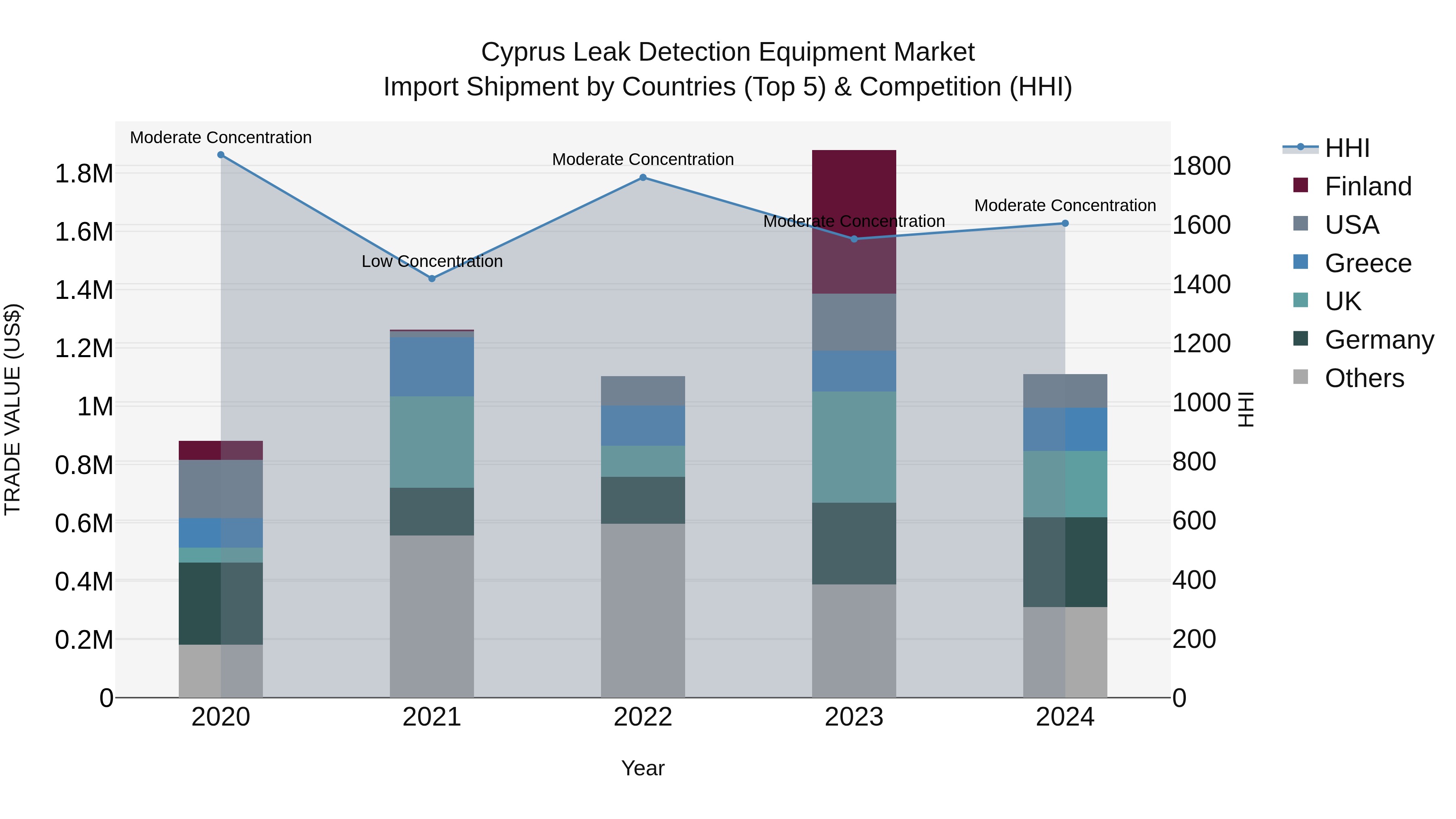Click the 1M left axis tick label

(x=95, y=406)
